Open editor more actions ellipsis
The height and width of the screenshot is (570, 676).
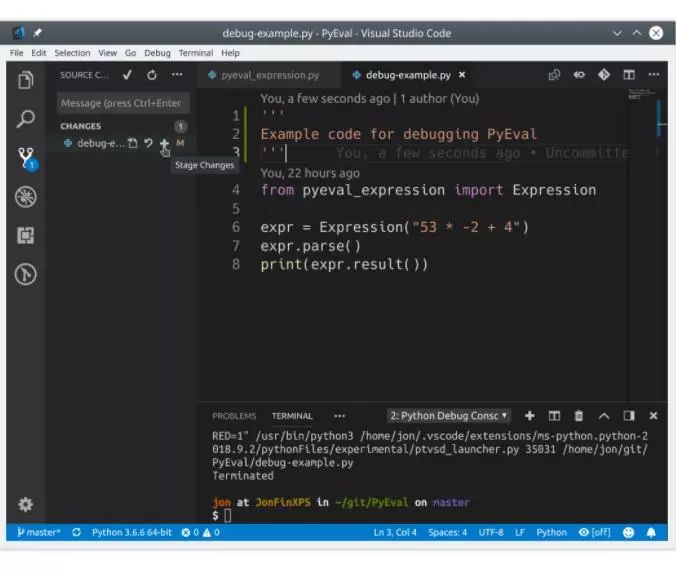pyautogui.click(x=654, y=75)
